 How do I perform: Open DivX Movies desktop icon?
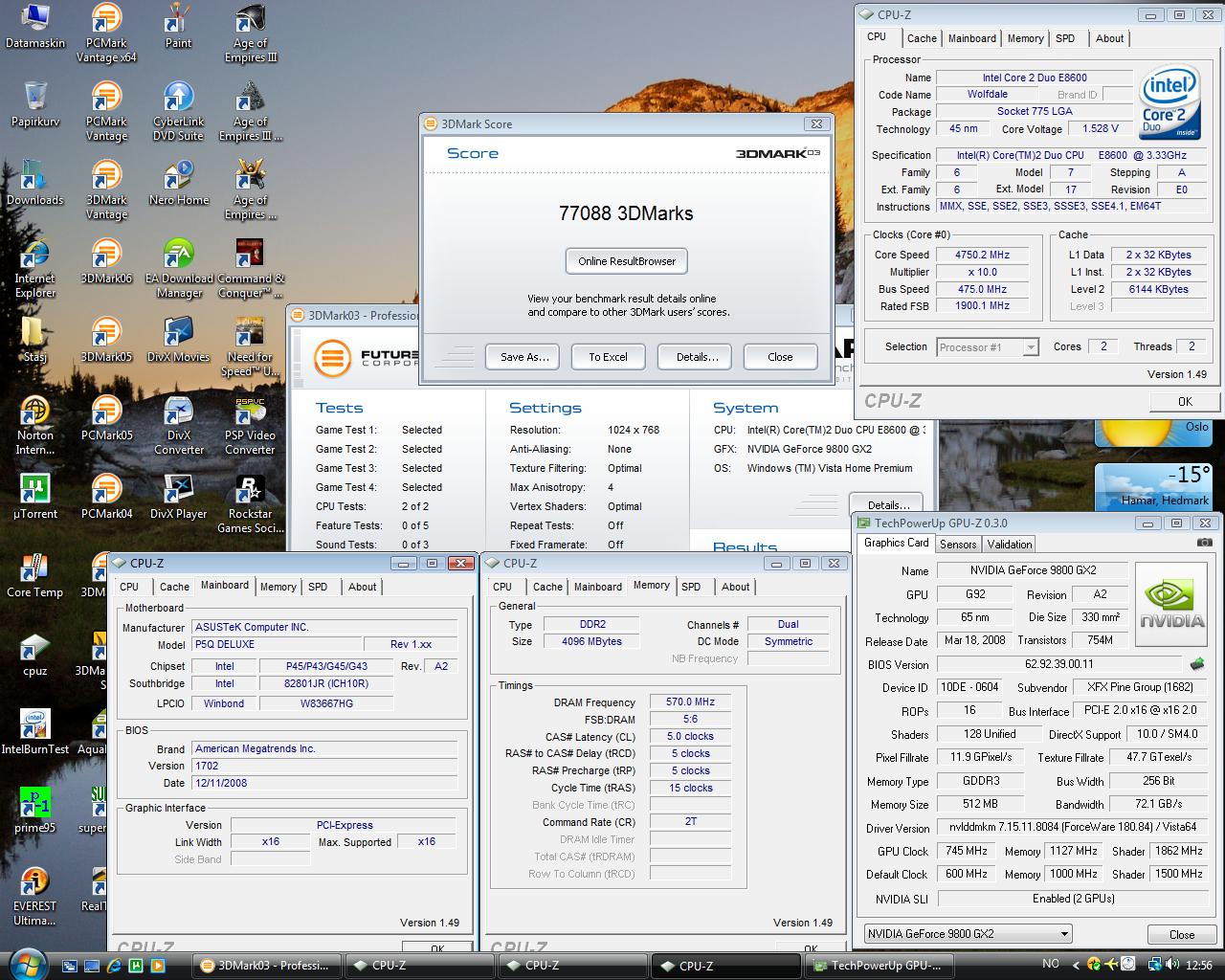coord(178,341)
